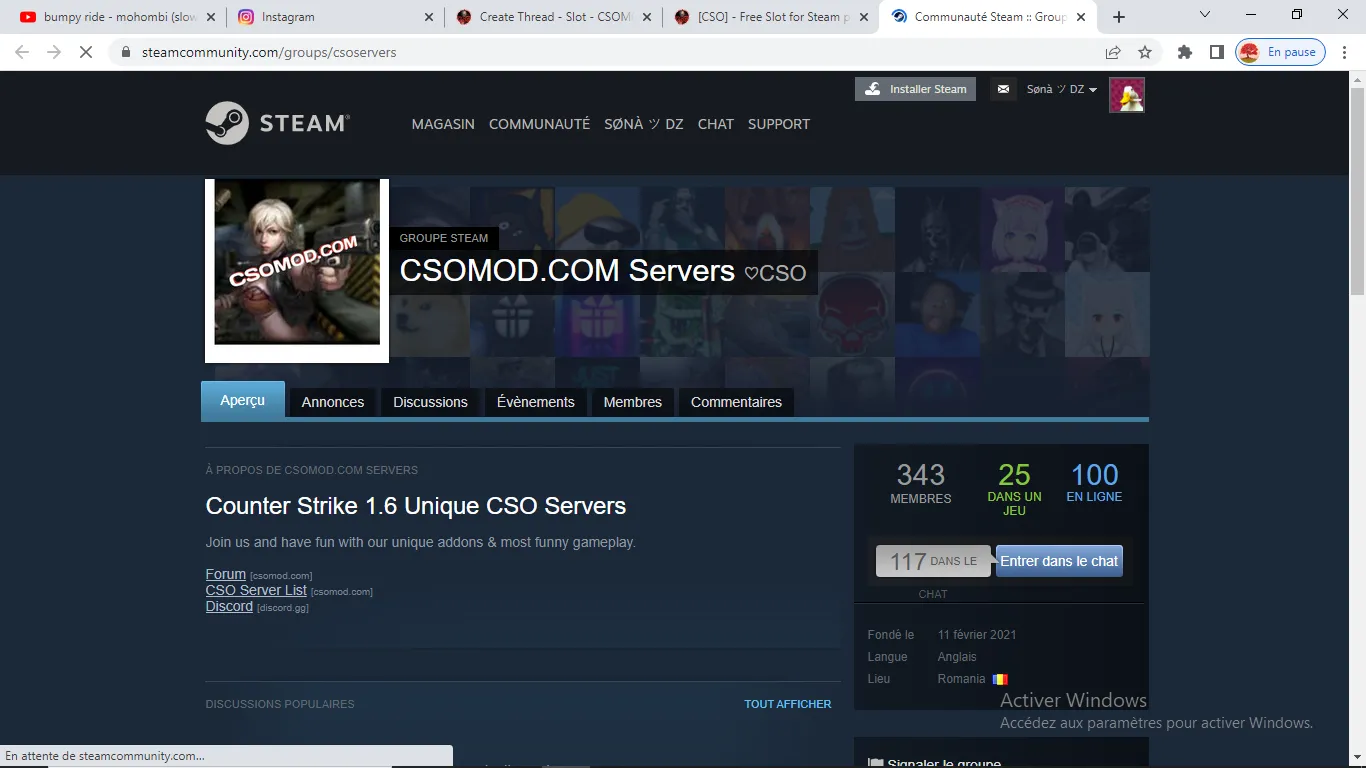1366x768 pixels.
Task: Click the 343 MEMBRES count
Action: [921, 482]
